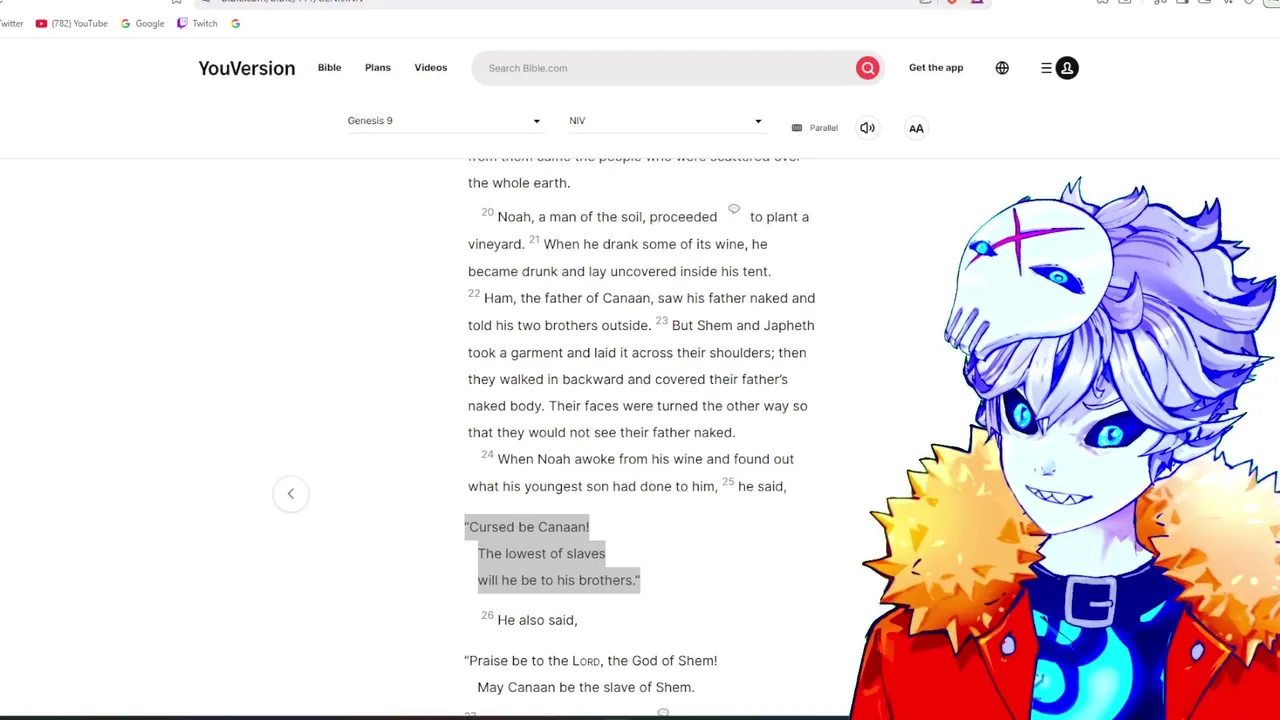Select verse 23 'But Shem and Japheth'
Screen dimensions: 1280x720
click(743, 325)
